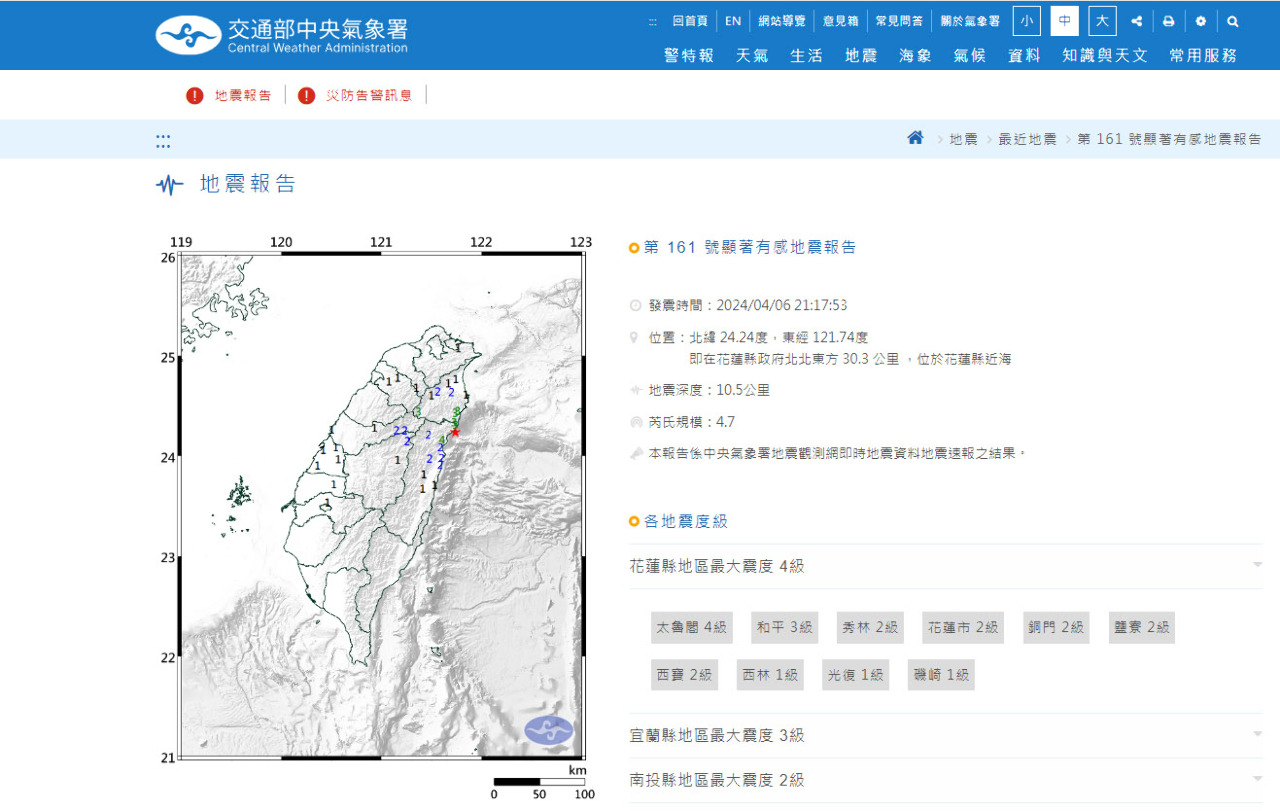
Task: Click the print icon in header
Action: (x=1168, y=21)
